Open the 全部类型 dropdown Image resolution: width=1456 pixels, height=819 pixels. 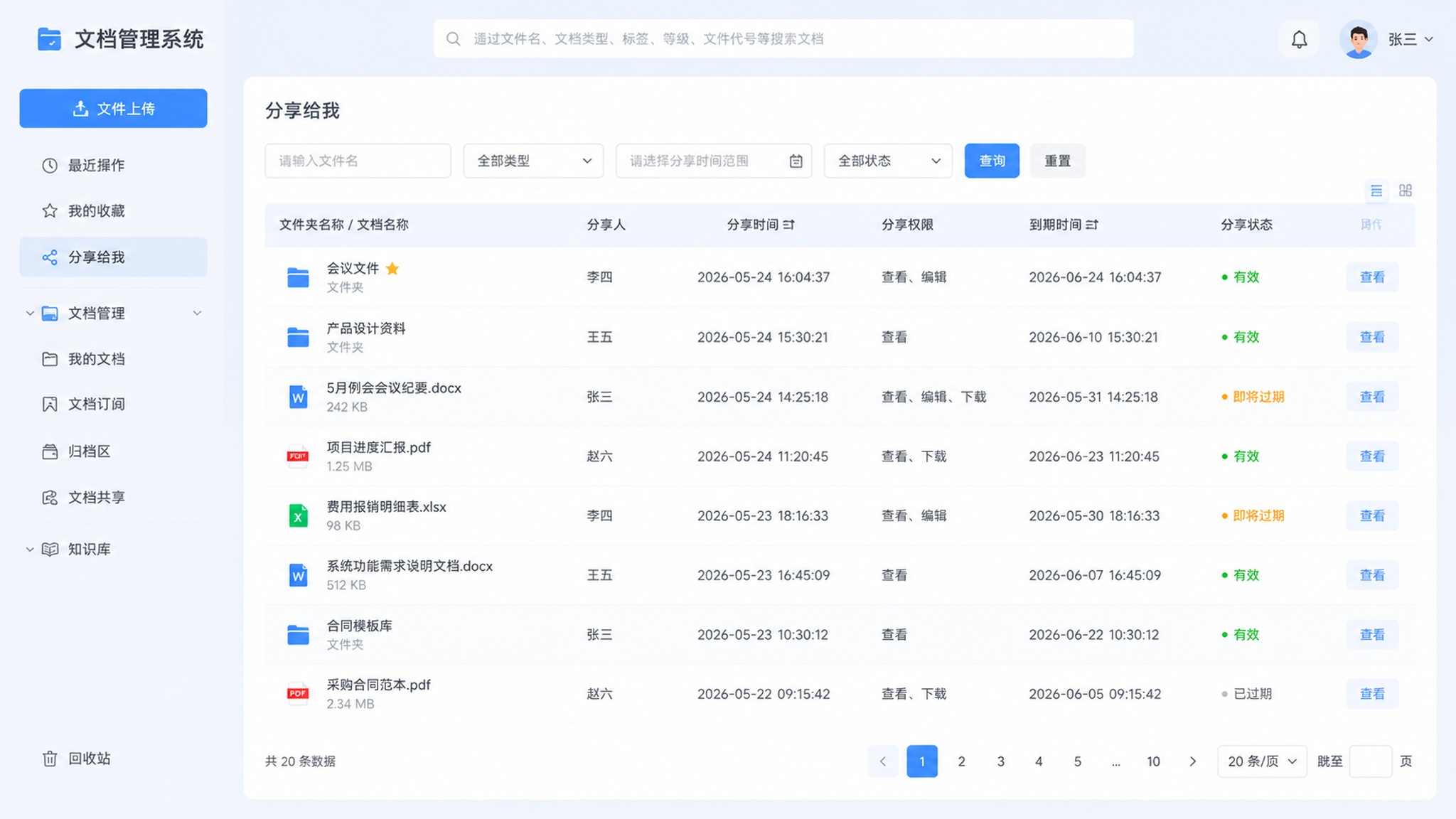[533, 161]
